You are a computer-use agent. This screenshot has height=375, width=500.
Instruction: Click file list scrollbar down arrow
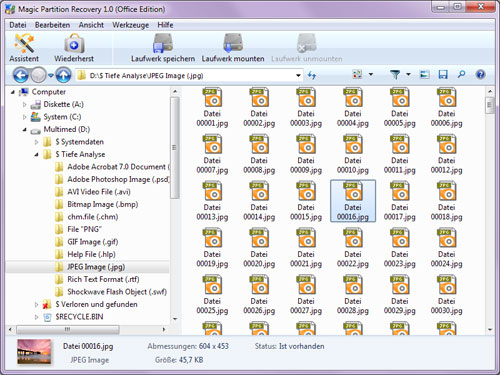point(490,330)
